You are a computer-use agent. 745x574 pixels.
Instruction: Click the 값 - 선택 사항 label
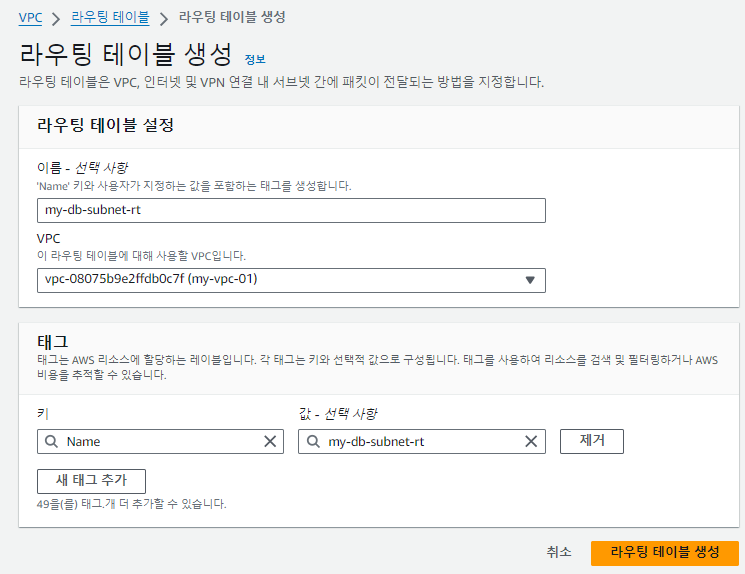tap(338, 414)
